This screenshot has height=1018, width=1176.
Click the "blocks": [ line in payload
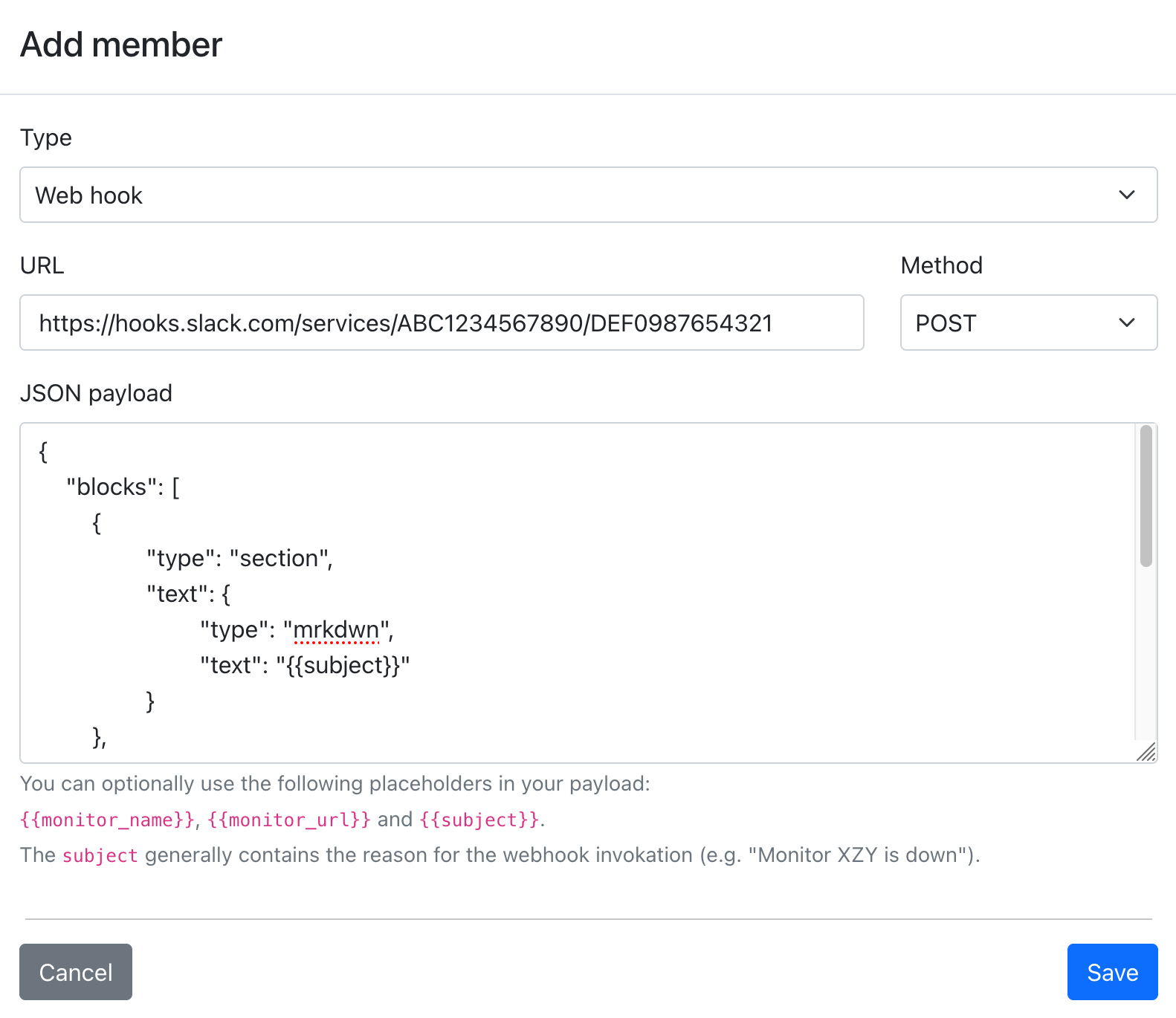tap(123, 487)
